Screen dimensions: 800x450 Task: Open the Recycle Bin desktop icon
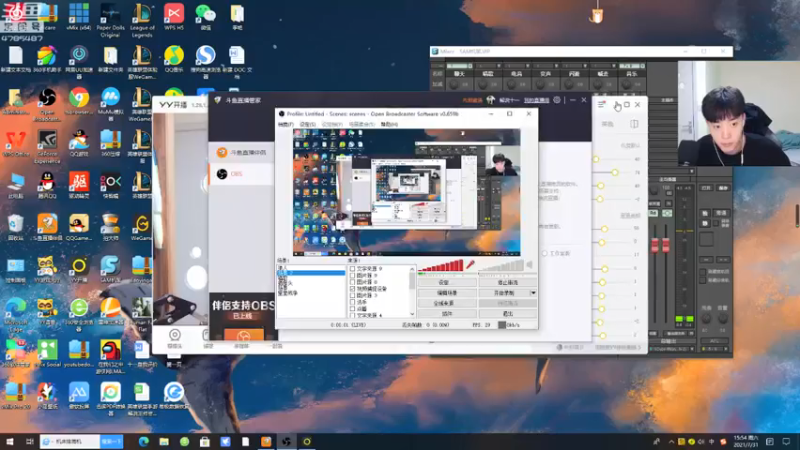click(x=15, y=228)
